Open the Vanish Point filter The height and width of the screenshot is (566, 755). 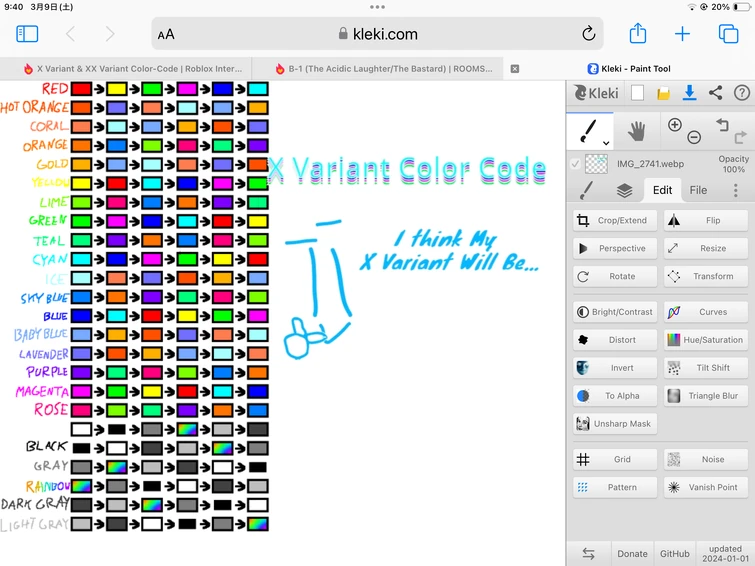tap(706, 487)
